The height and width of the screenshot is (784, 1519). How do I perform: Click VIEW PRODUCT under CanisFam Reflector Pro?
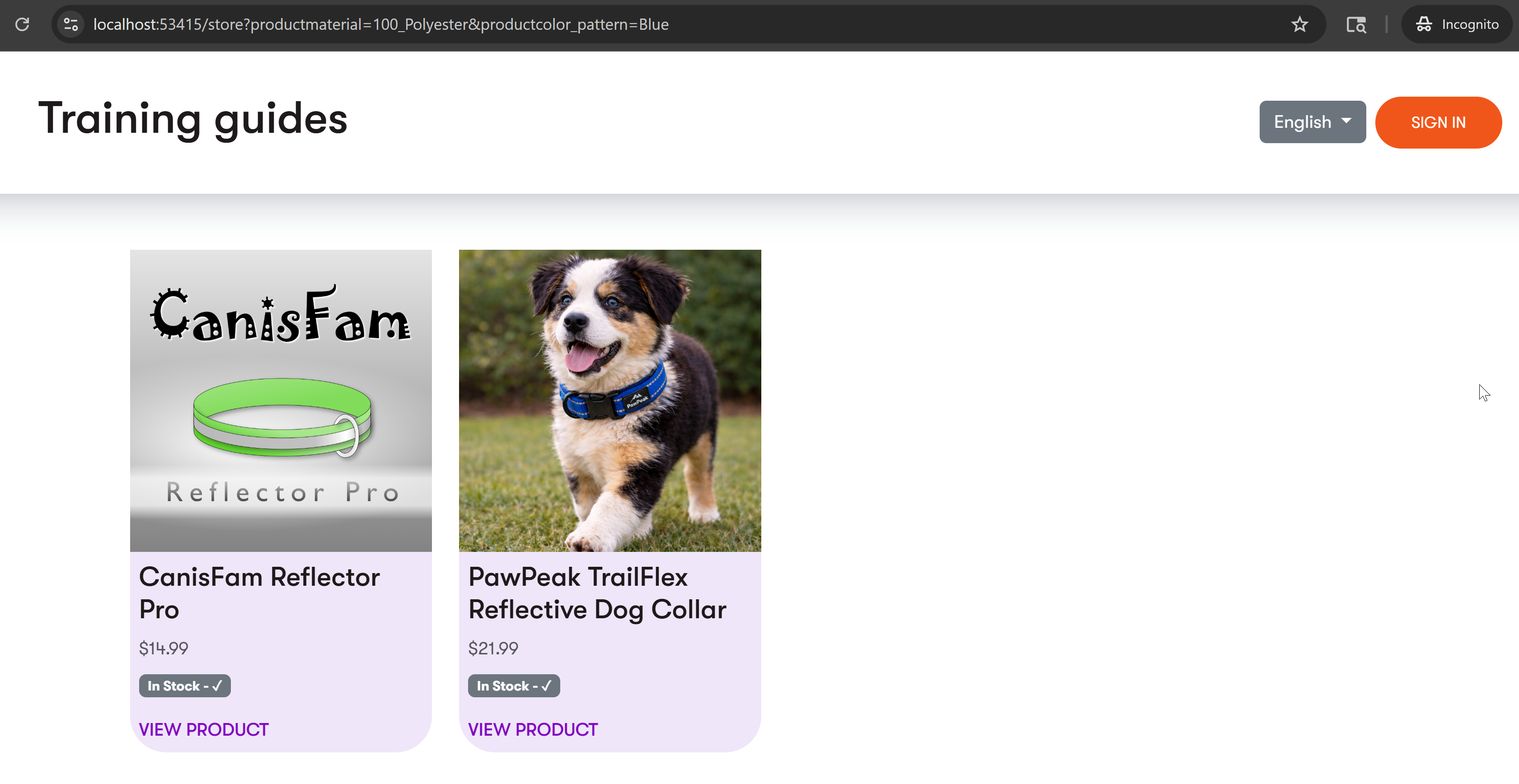tap(203, 729)
